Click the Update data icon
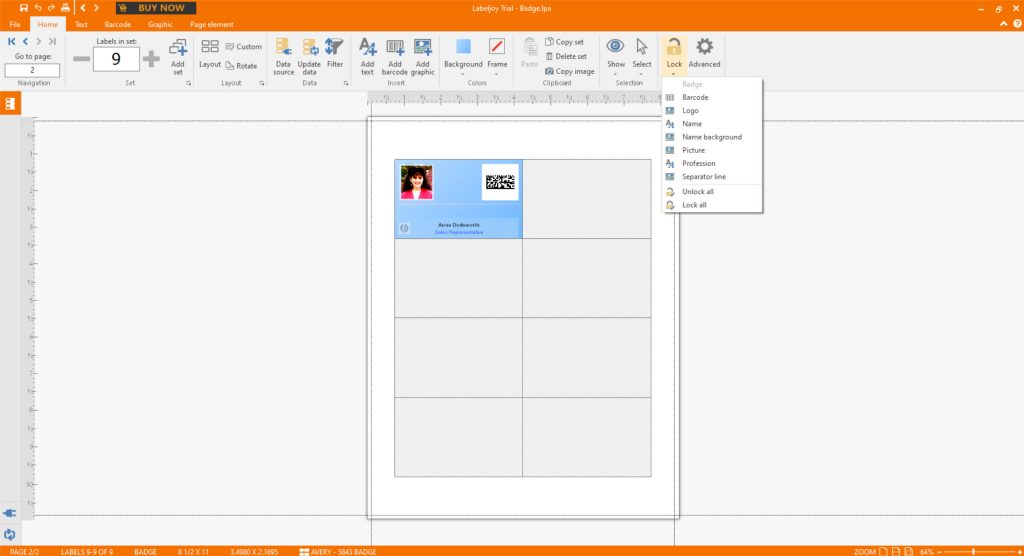The height and width of the screenshot is (556, 1024). [x=310, y=48]
